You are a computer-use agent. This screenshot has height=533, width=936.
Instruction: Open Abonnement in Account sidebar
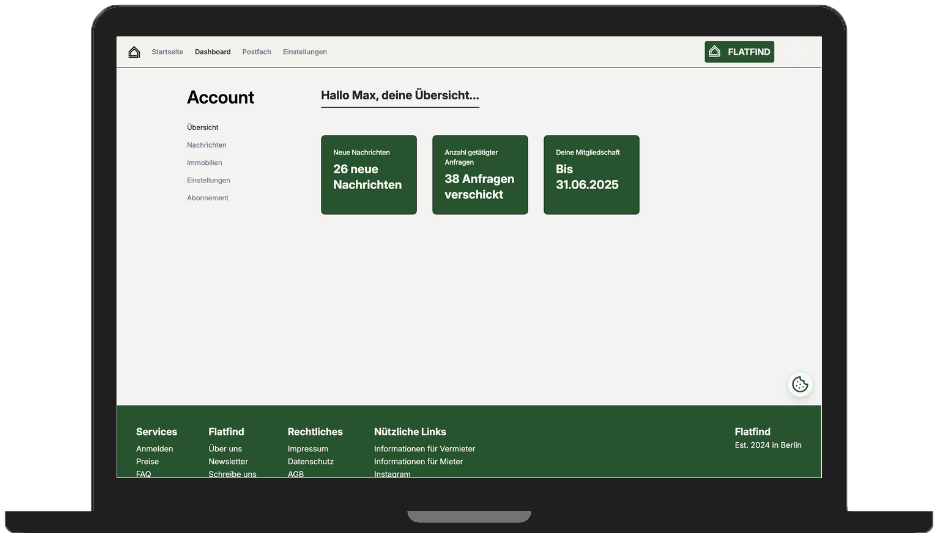point(208,198)
